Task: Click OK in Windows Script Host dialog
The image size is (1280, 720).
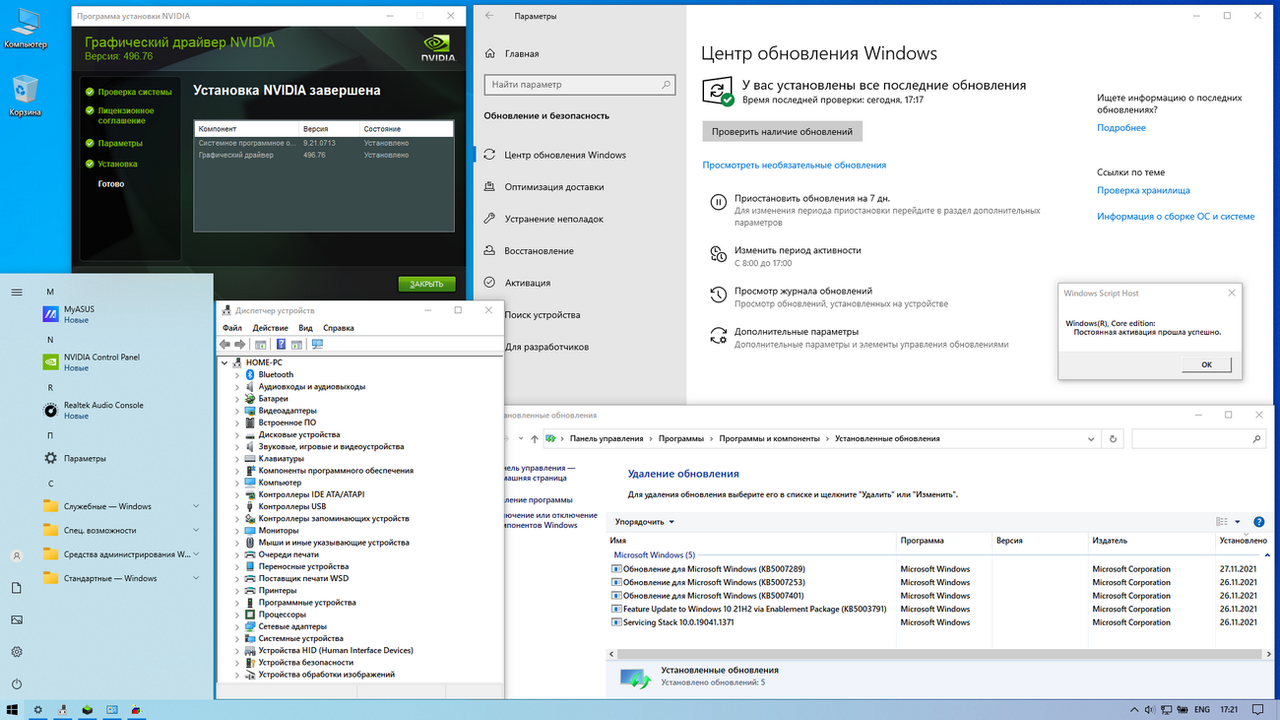Action: click(1206, 364)
